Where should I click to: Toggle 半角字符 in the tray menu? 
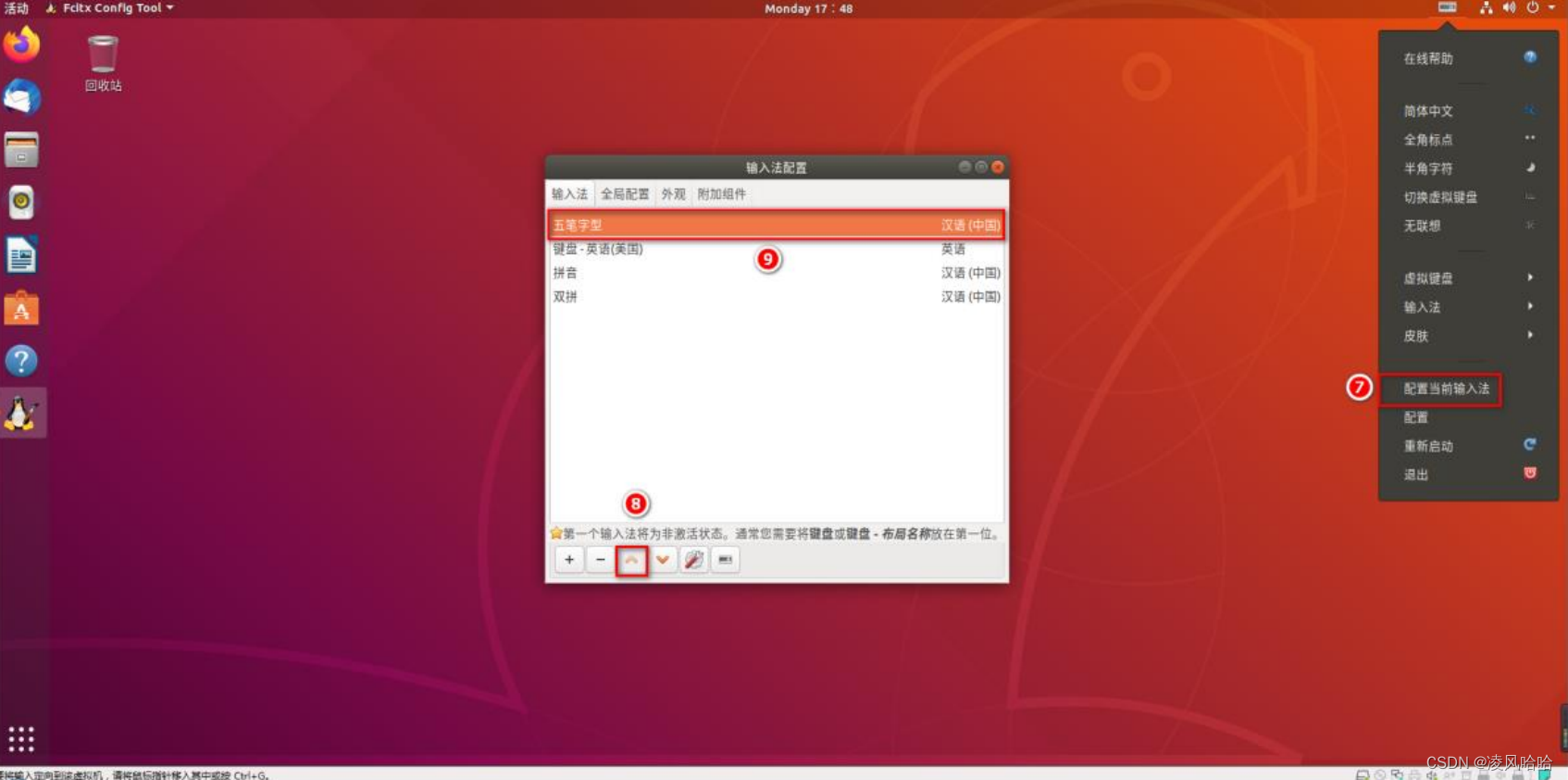click(1468, 167)
